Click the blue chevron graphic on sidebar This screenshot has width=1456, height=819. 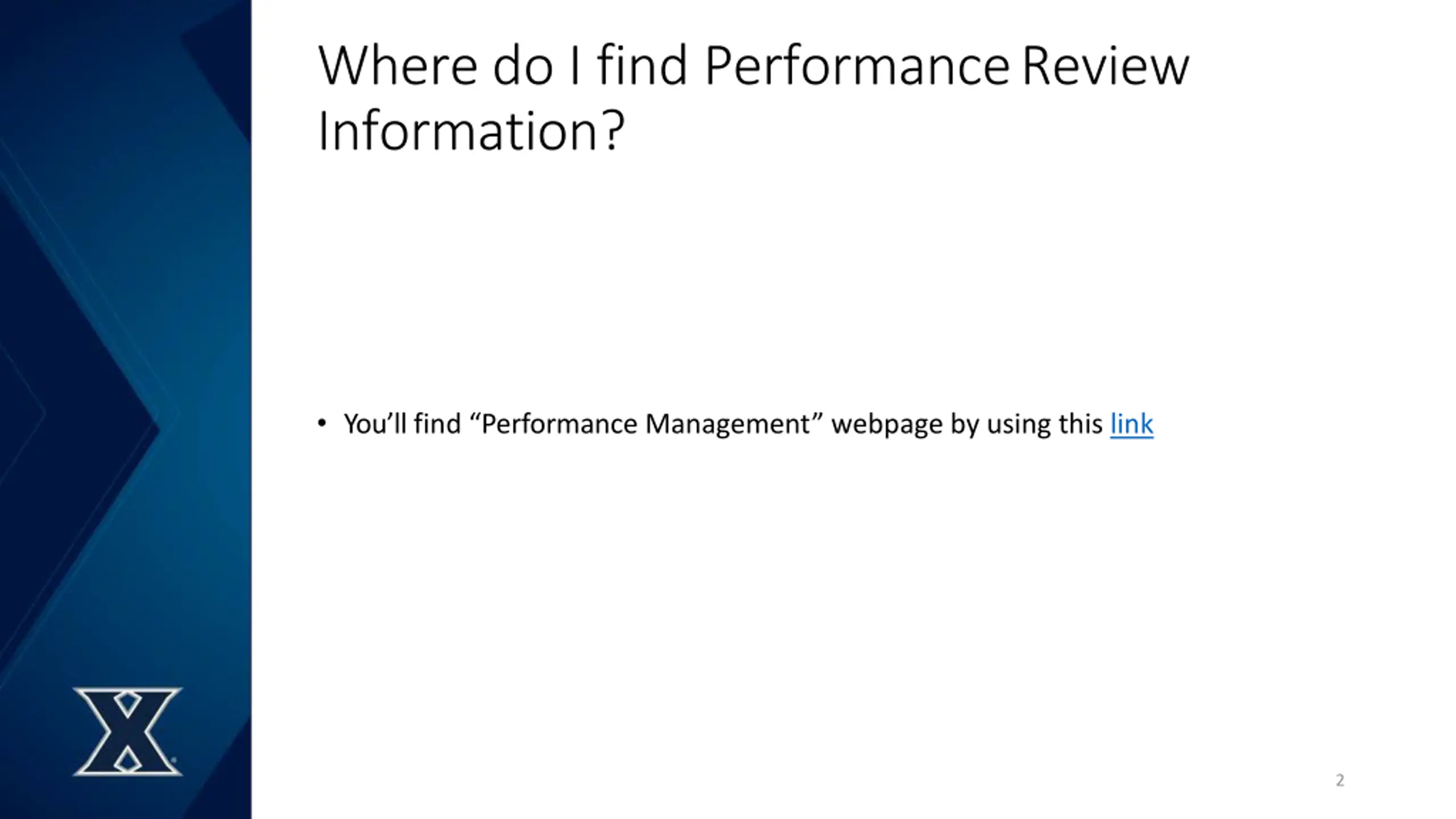pyautogui.click(x=91, y=427)
